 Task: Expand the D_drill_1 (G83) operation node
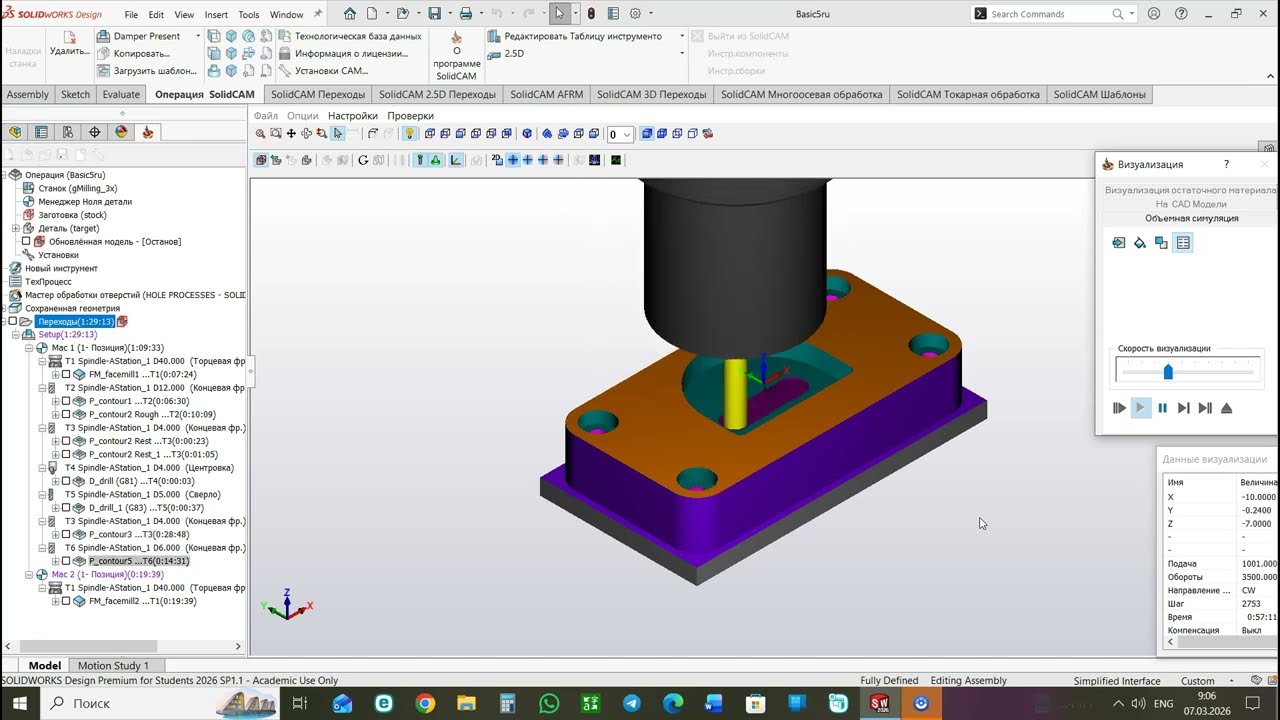(x=56, y=508)
